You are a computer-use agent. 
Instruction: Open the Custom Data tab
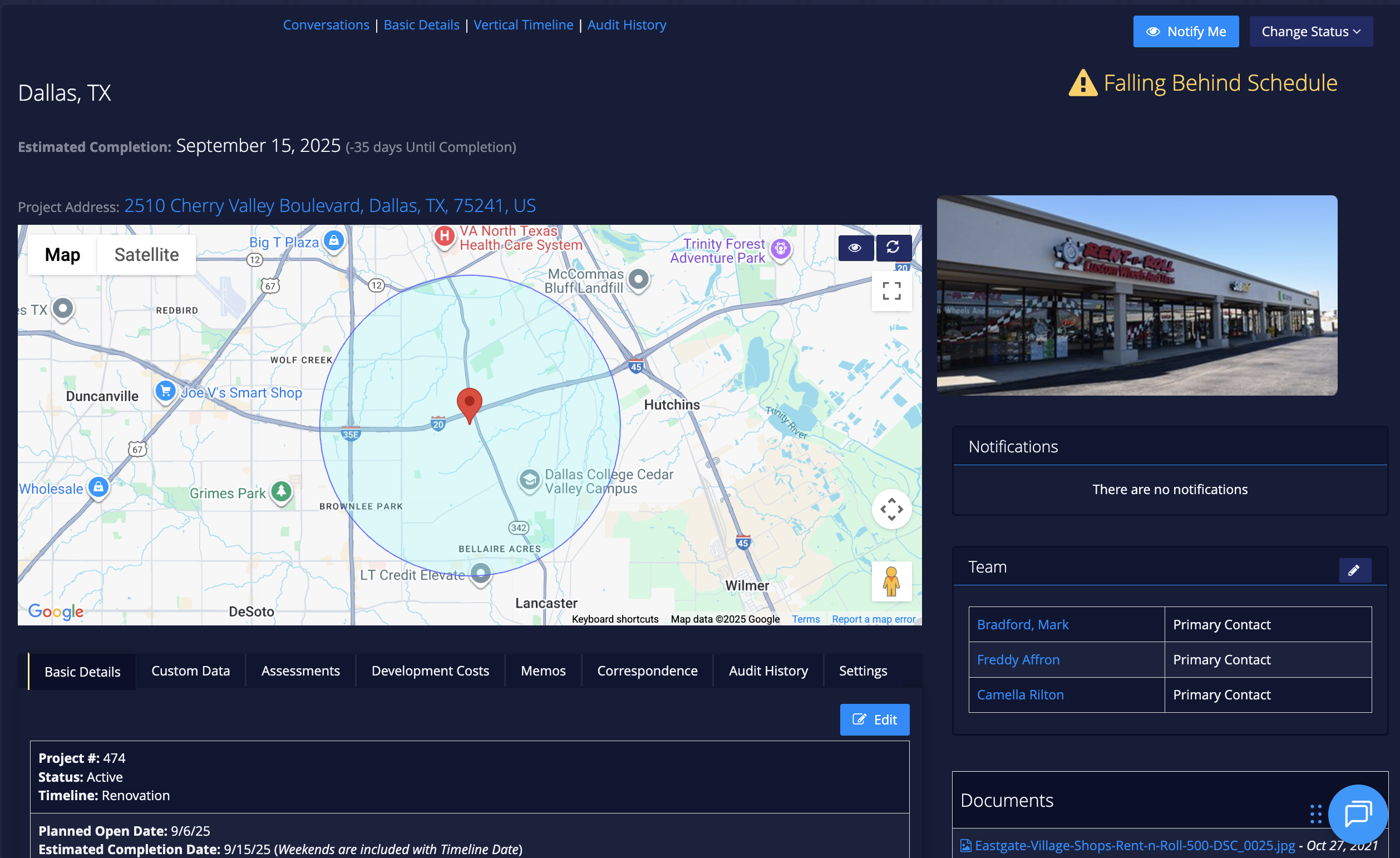(x=190, y=671)
